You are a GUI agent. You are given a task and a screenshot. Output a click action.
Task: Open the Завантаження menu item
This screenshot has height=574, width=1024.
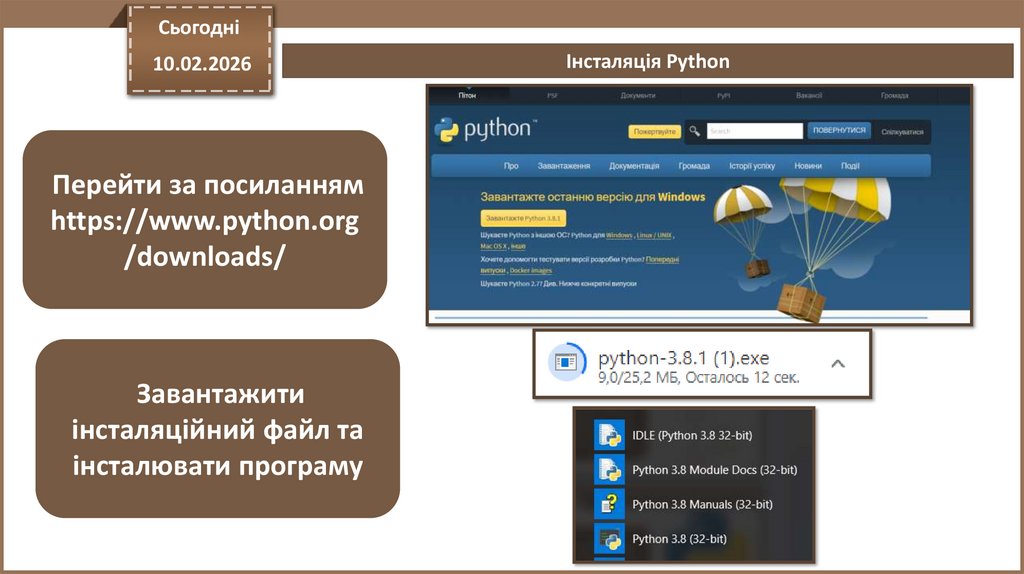point(564,166)
